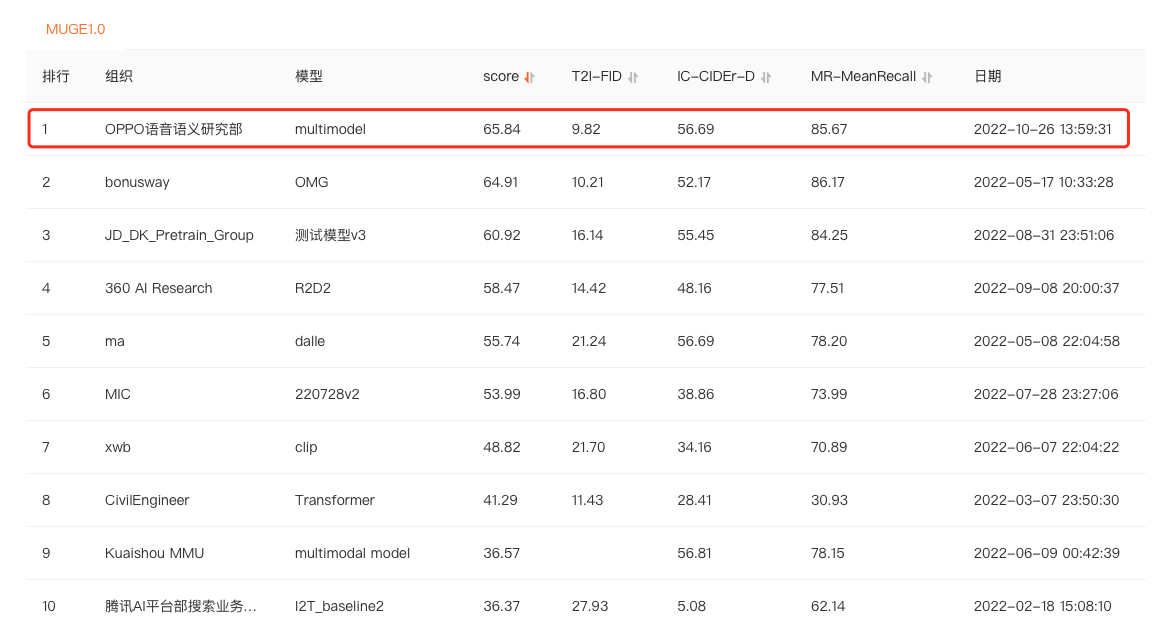Image resolution: width=1173 pixels, height=629 pixels.
Task: Click the truncated 腾讯AI平台部搜索业务 organization name
Action: click(180, 606)
